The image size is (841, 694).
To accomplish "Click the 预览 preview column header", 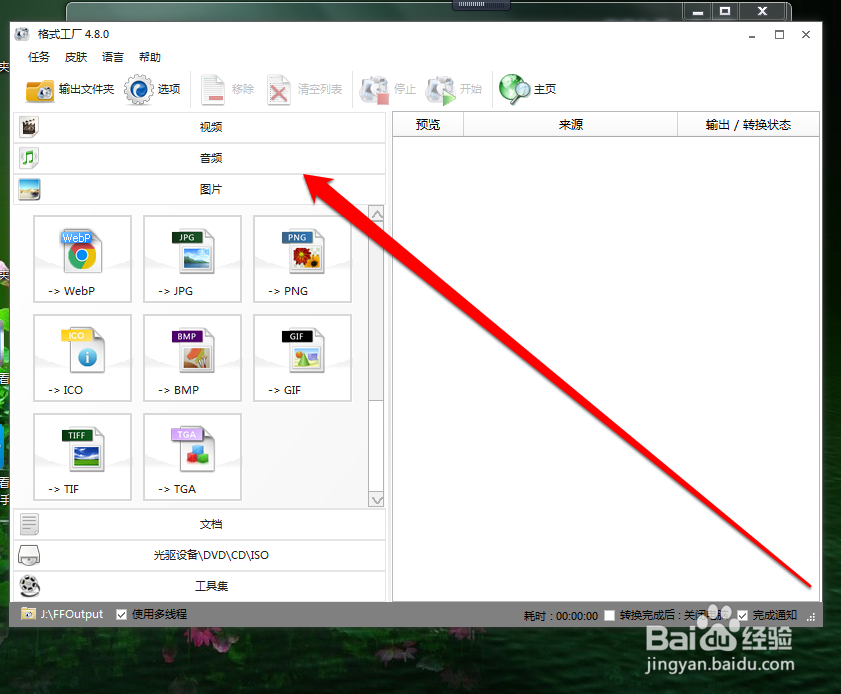I will click(x=428, y=125).
